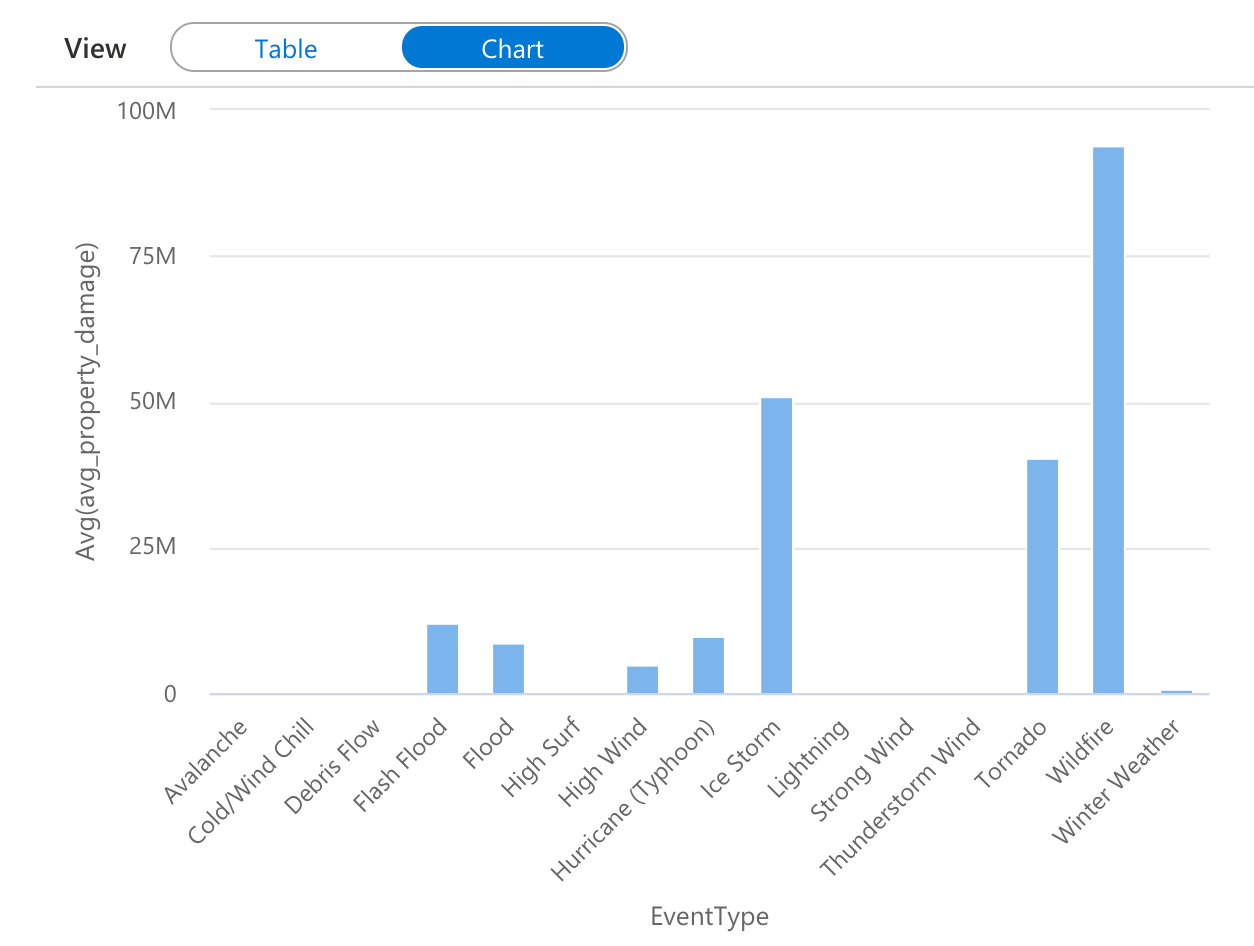Click the Ice Storm bar
Viewport: 1254px width, 946px height.
click(776, 545)
